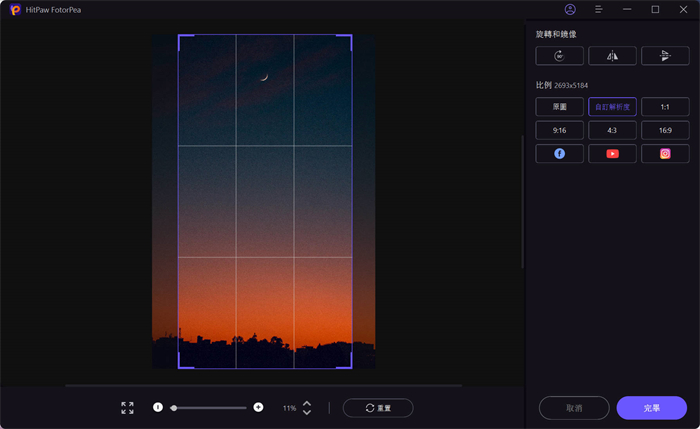700x429 pixels.
Task: Click the zoom slider handle
Action: click(174, 408)
